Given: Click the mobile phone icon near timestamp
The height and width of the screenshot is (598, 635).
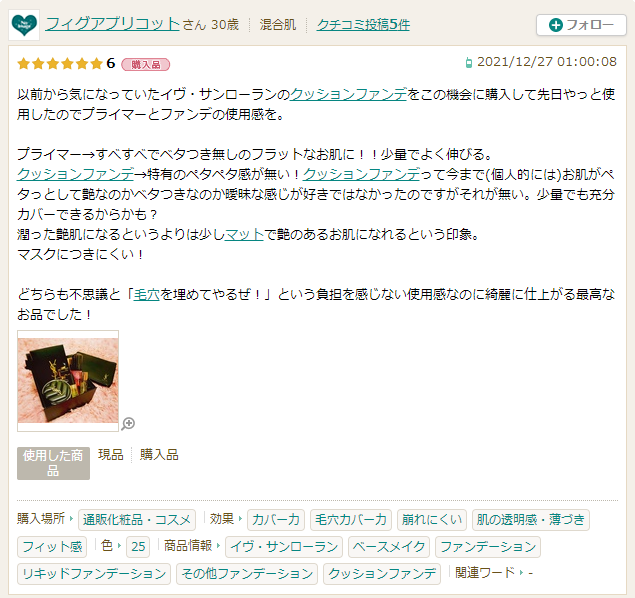Looking at the screenshot, I should 469,63.
